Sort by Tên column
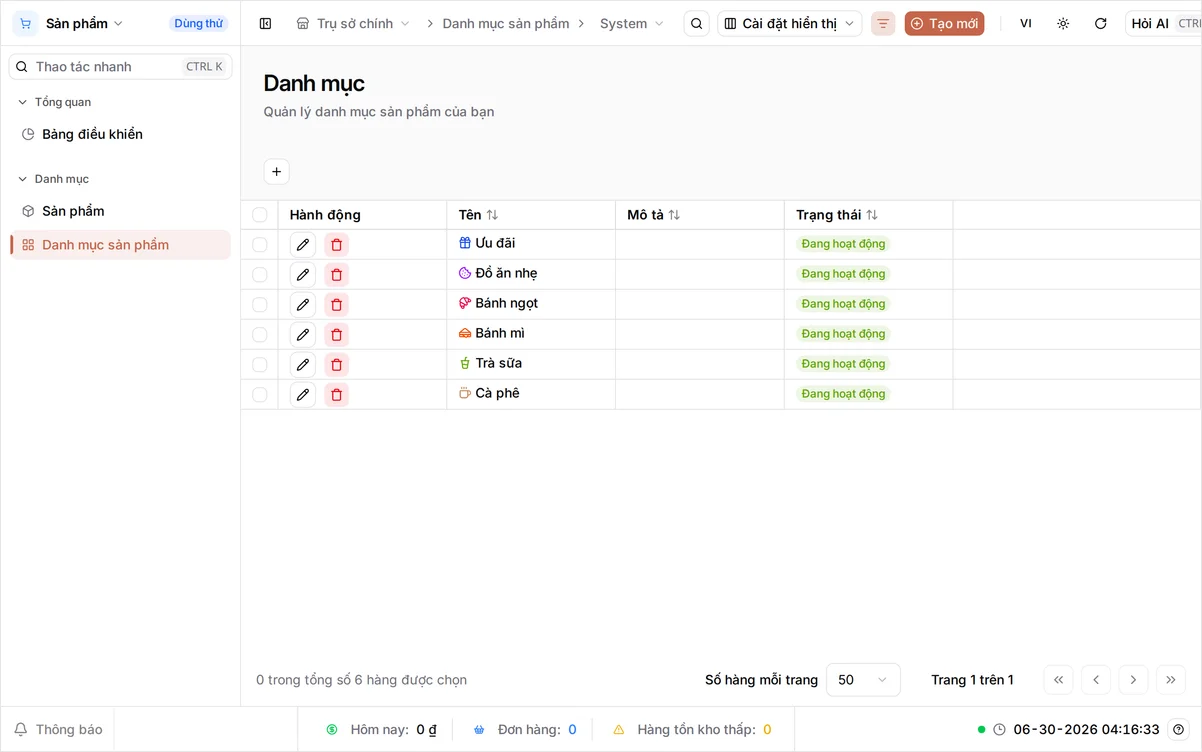The width and height of the screenshot is (1202, 752). pos(478,215)
